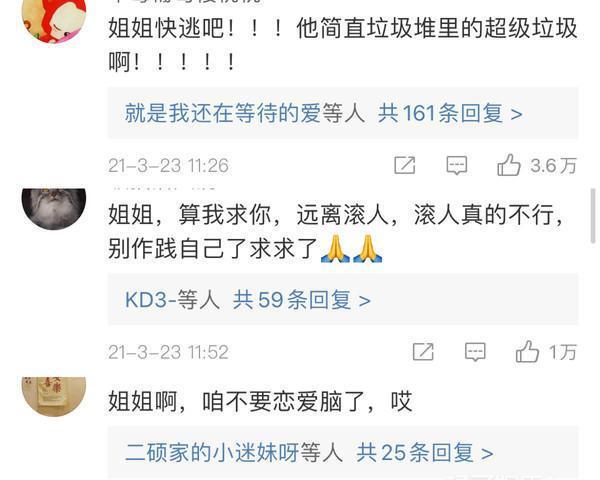
Task: Select comment text 姐姐，算我求你
Action: (190, 215)
